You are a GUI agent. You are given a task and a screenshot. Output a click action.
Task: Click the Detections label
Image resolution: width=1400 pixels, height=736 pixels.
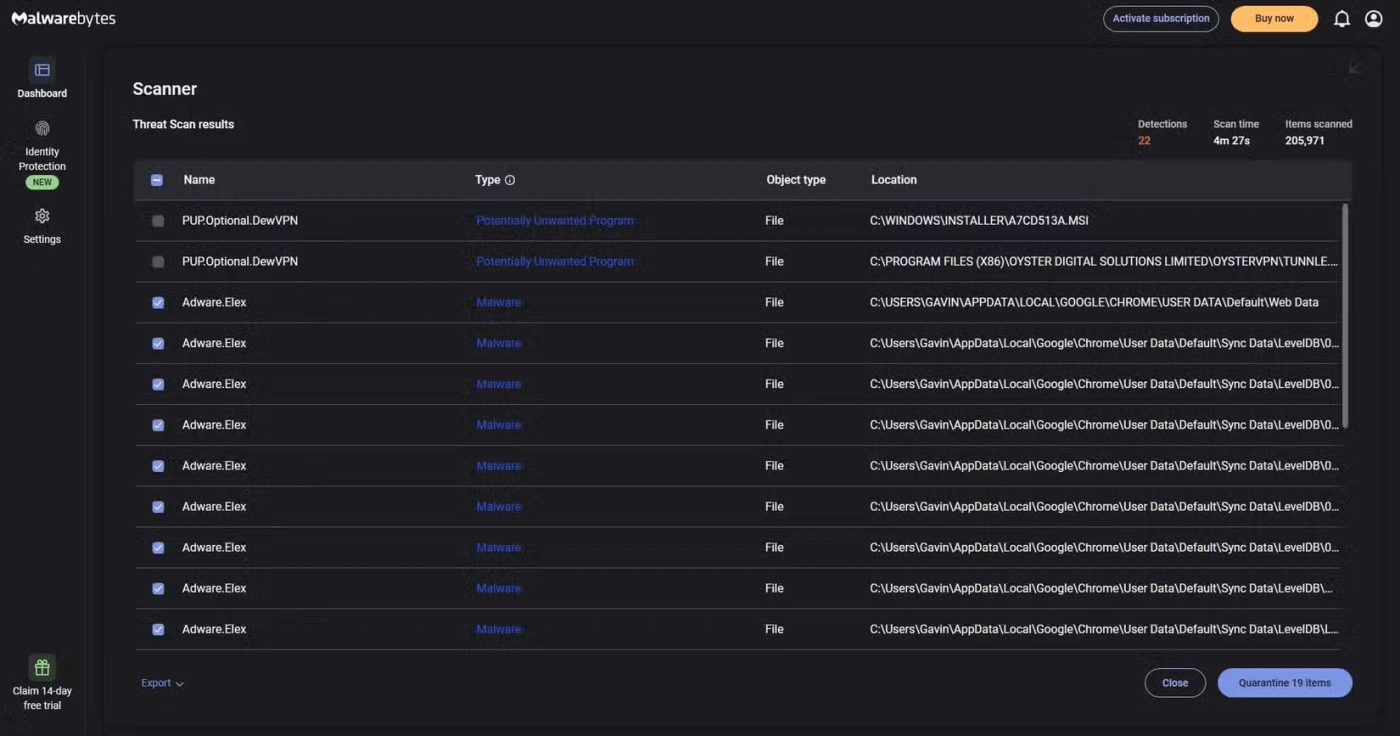tap(1162, 124)
